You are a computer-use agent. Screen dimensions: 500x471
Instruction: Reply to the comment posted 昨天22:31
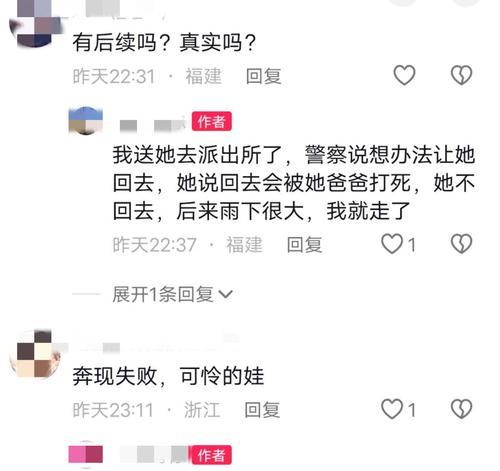[263, 76]
